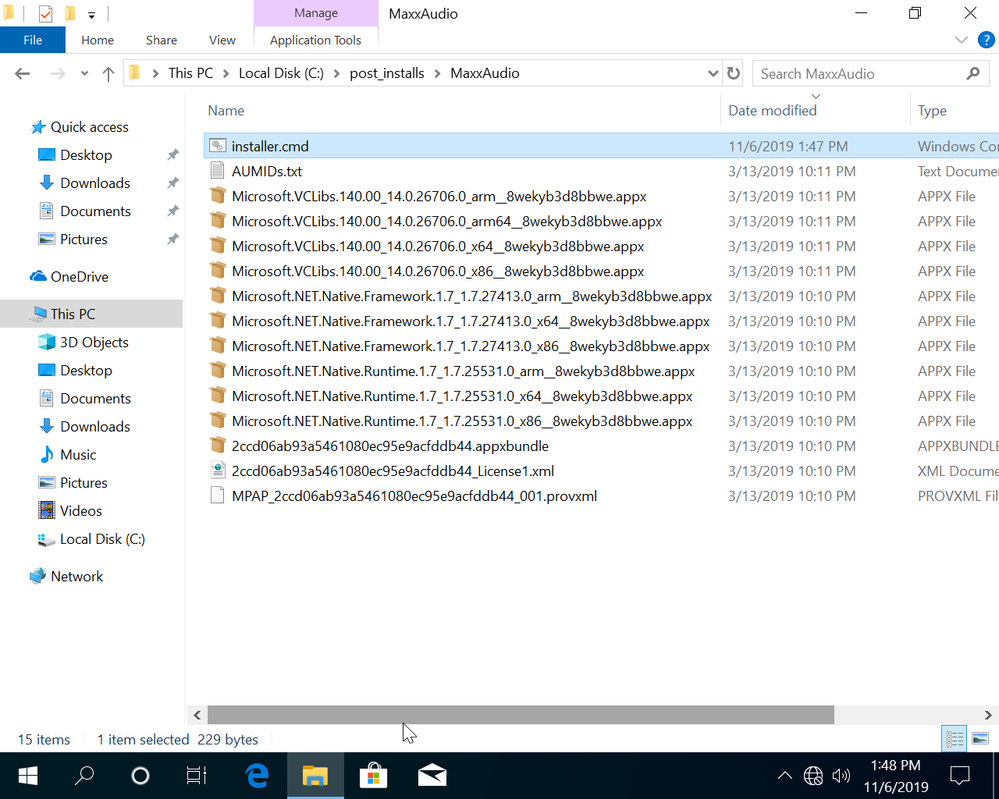
Task: Select NET.Native.Framework arm appx file
Action: (x=471, y=296)
